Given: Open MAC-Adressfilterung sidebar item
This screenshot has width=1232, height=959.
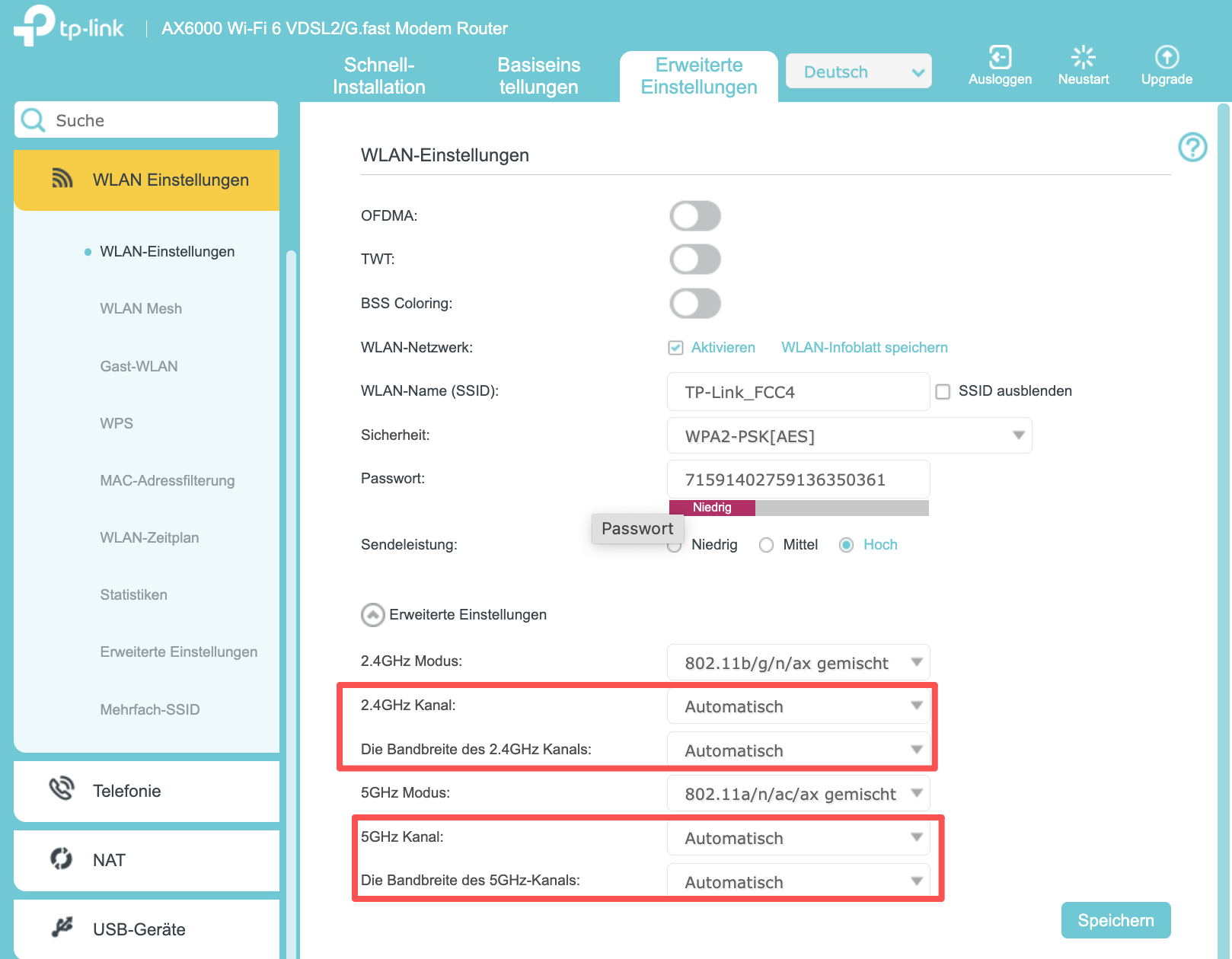Looking at the screenshot, I should (168, 480).
